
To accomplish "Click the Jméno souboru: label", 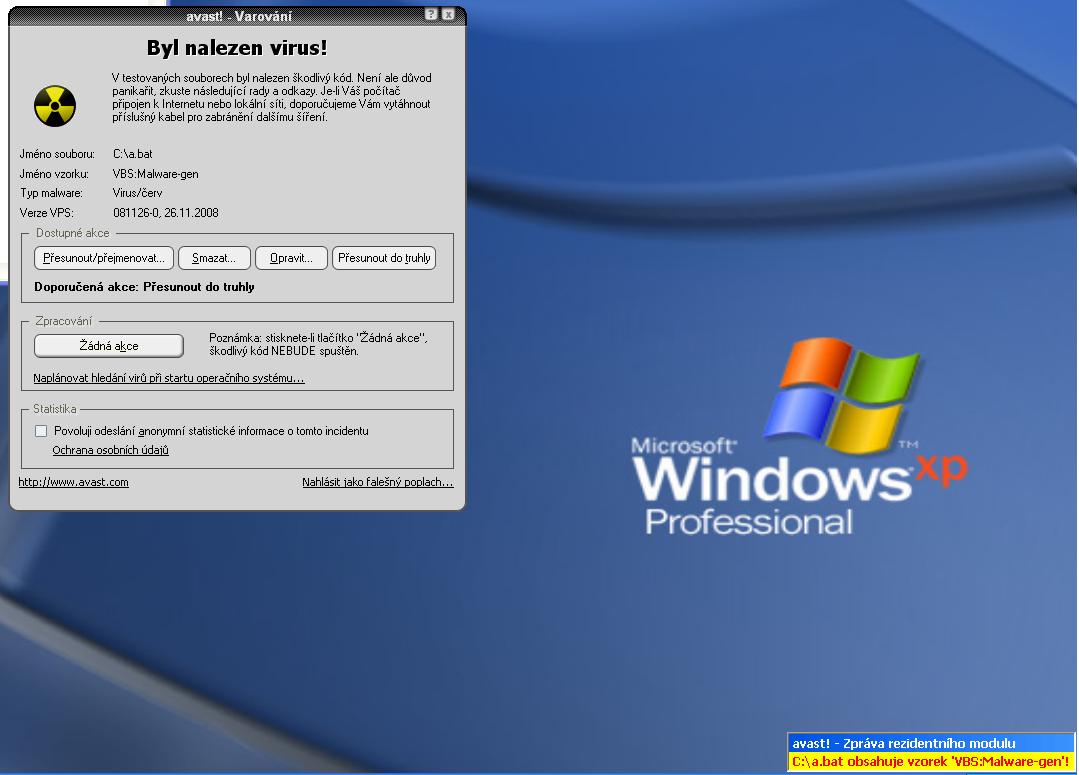I will pos(57,154).
